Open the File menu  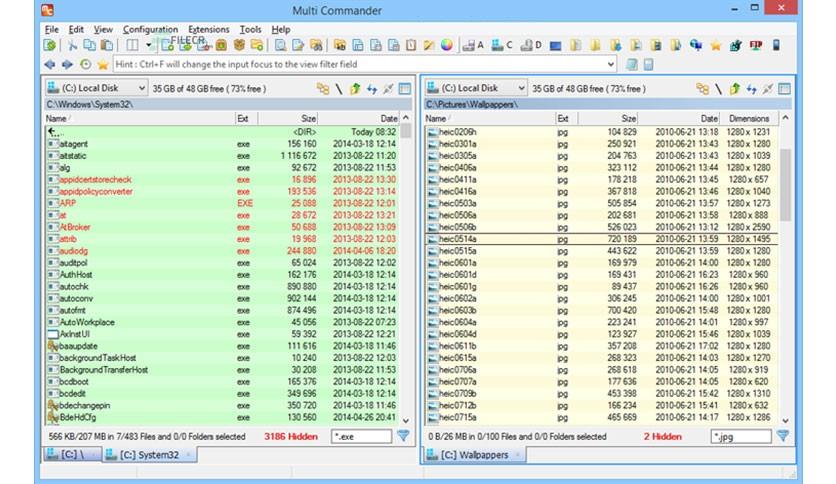pyautogui.click(x=52, y=29)
